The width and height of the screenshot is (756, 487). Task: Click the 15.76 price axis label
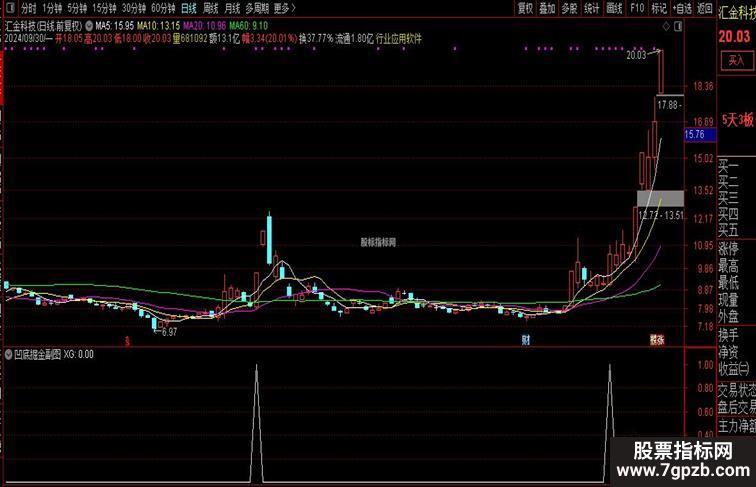[700, 135]
